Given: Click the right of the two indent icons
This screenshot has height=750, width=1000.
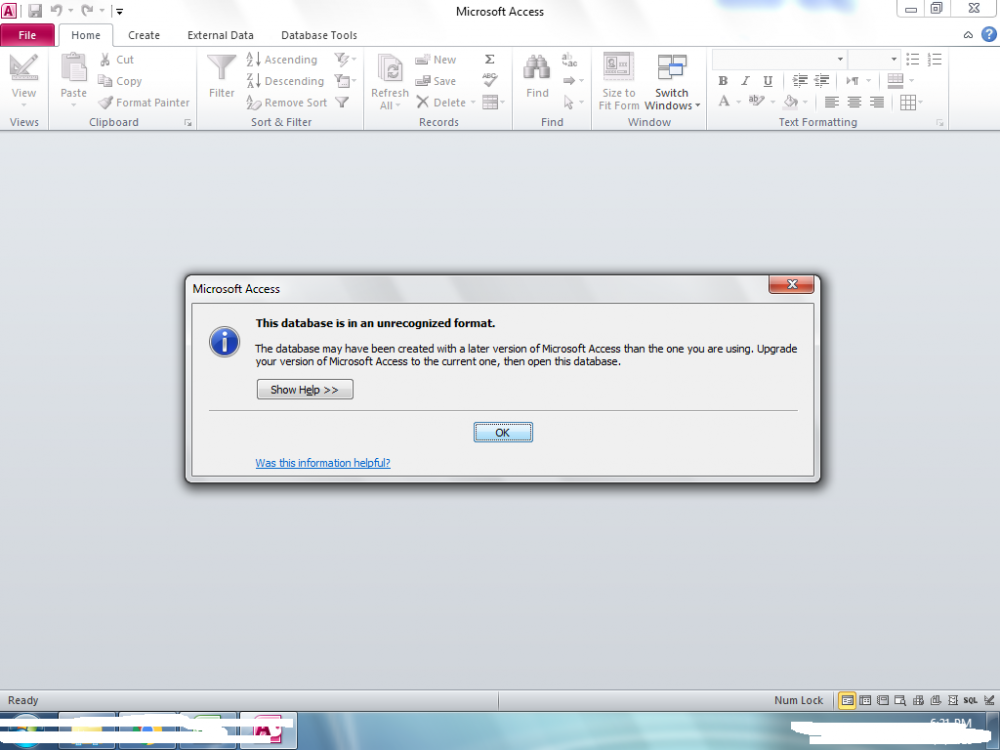Looking at the screenshot, I should tap(822, 80).
